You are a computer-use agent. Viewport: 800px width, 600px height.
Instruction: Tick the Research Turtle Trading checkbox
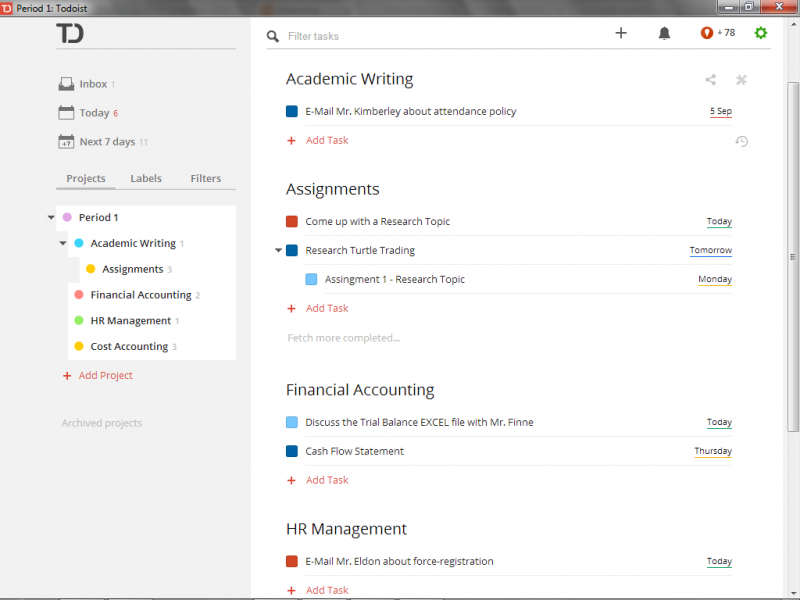[292, 251]
